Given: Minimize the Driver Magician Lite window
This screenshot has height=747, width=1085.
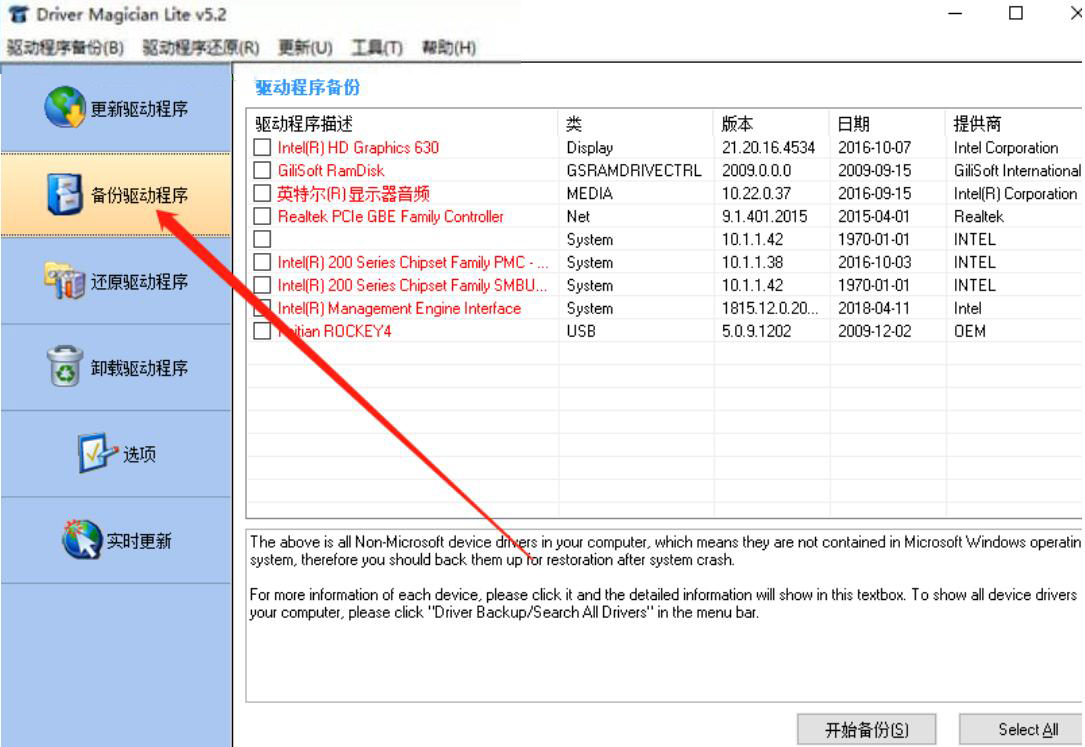Looking at the screenshot, I should 955,13.
